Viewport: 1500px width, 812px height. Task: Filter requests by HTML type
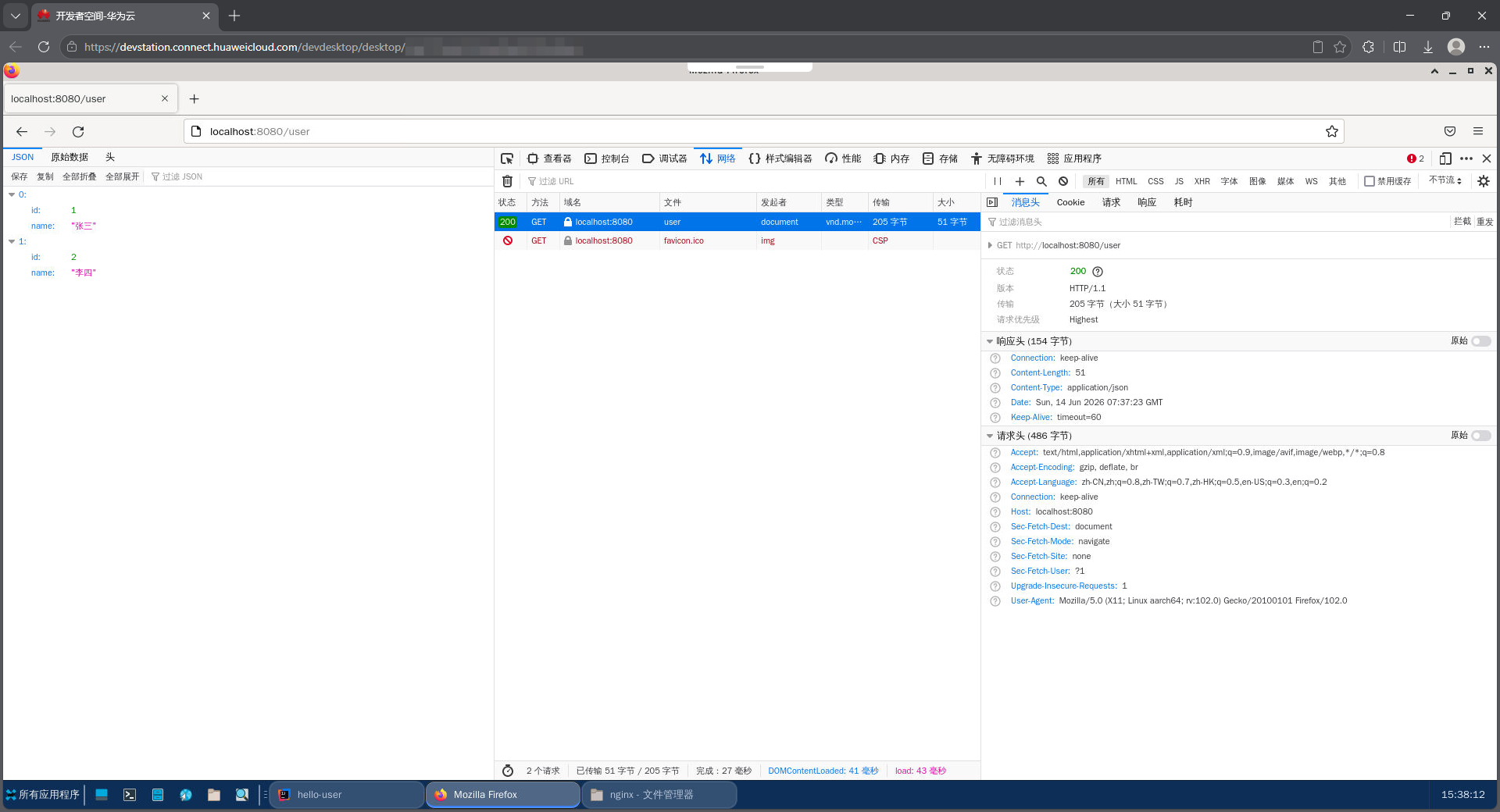tap(1127, 181)
